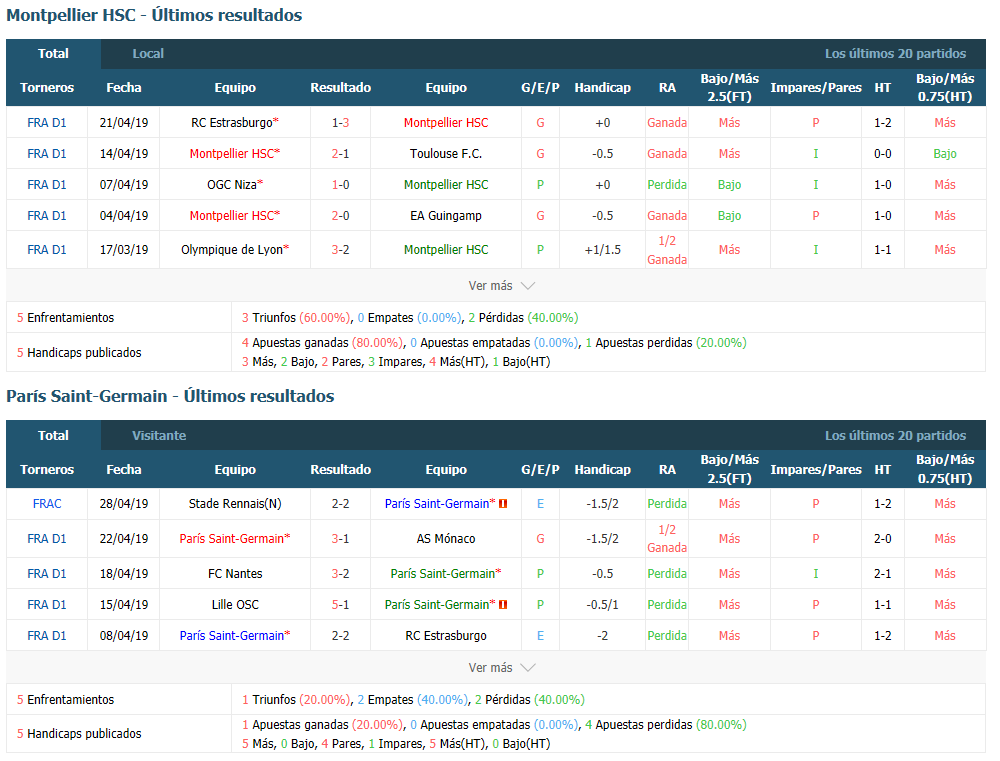Click OGC Niza team name

(x=235, y=185)
